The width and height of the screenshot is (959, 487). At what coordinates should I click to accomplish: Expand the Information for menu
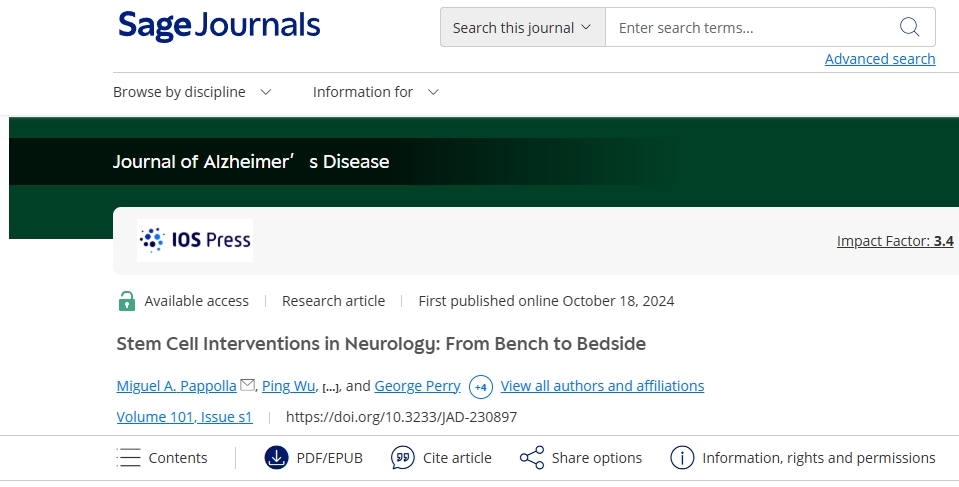click(375, 92)
